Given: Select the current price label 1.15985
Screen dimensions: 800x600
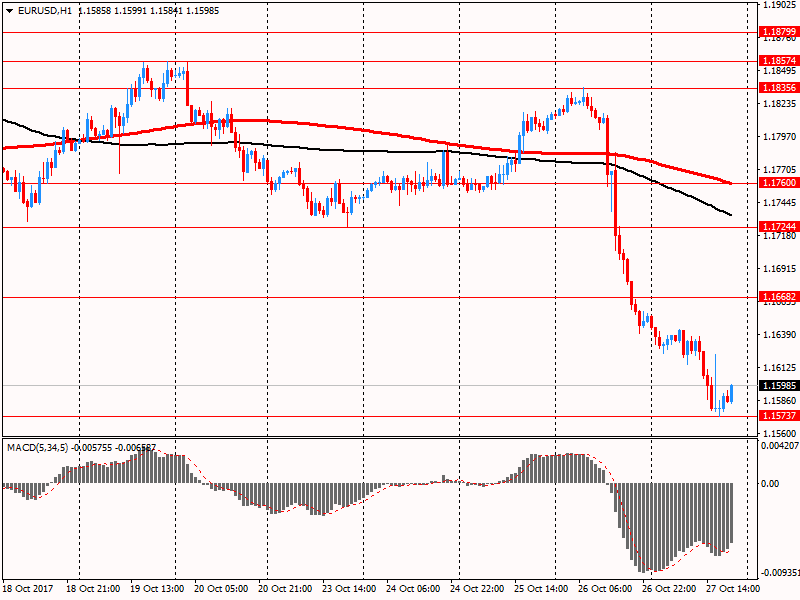Looking at the screenshot, I should coord(779,385).
